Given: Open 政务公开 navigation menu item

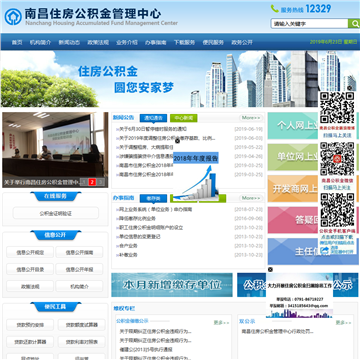Looking at the screenshot, I should pyautogui.click(x=242, y=42).
